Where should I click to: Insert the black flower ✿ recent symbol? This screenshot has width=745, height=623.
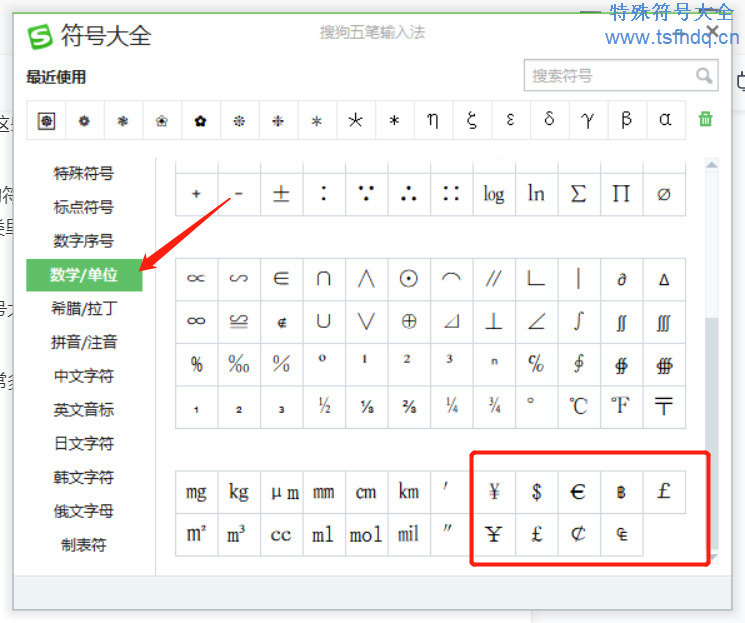coord(201,121)
